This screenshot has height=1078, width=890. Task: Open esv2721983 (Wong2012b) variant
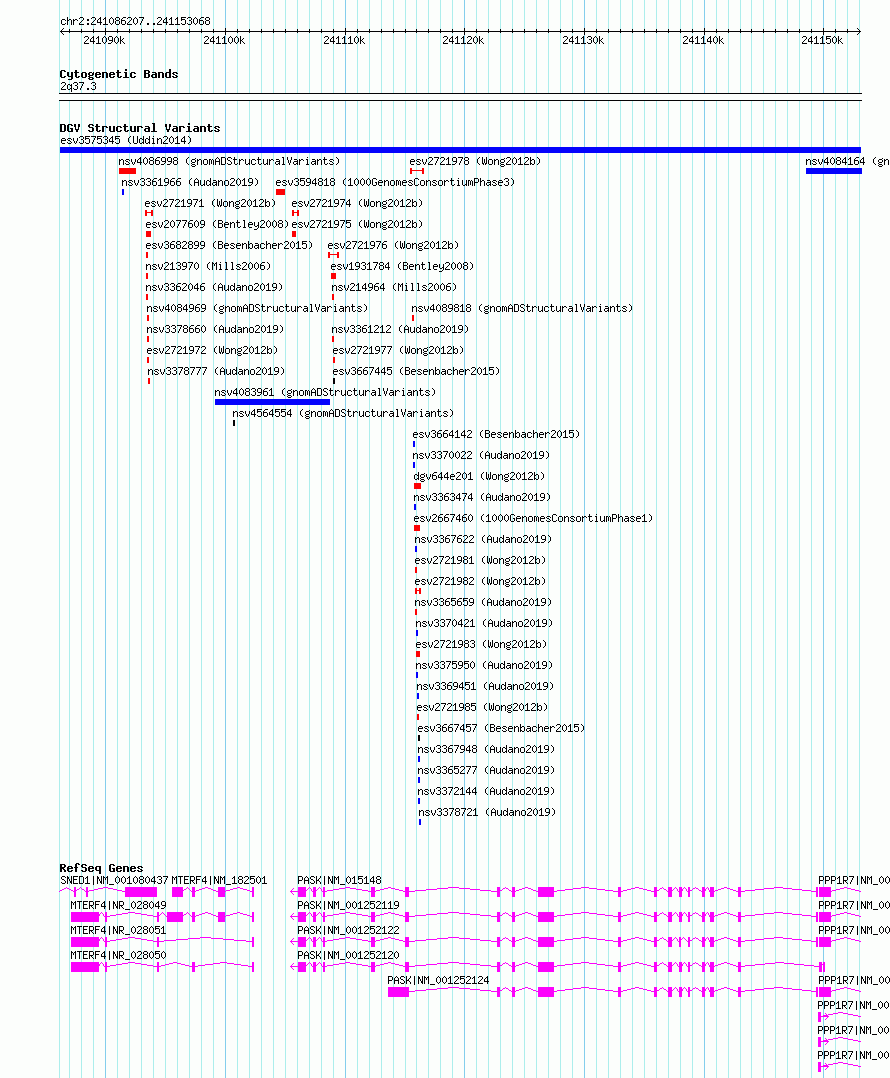[x=481, y=644]
